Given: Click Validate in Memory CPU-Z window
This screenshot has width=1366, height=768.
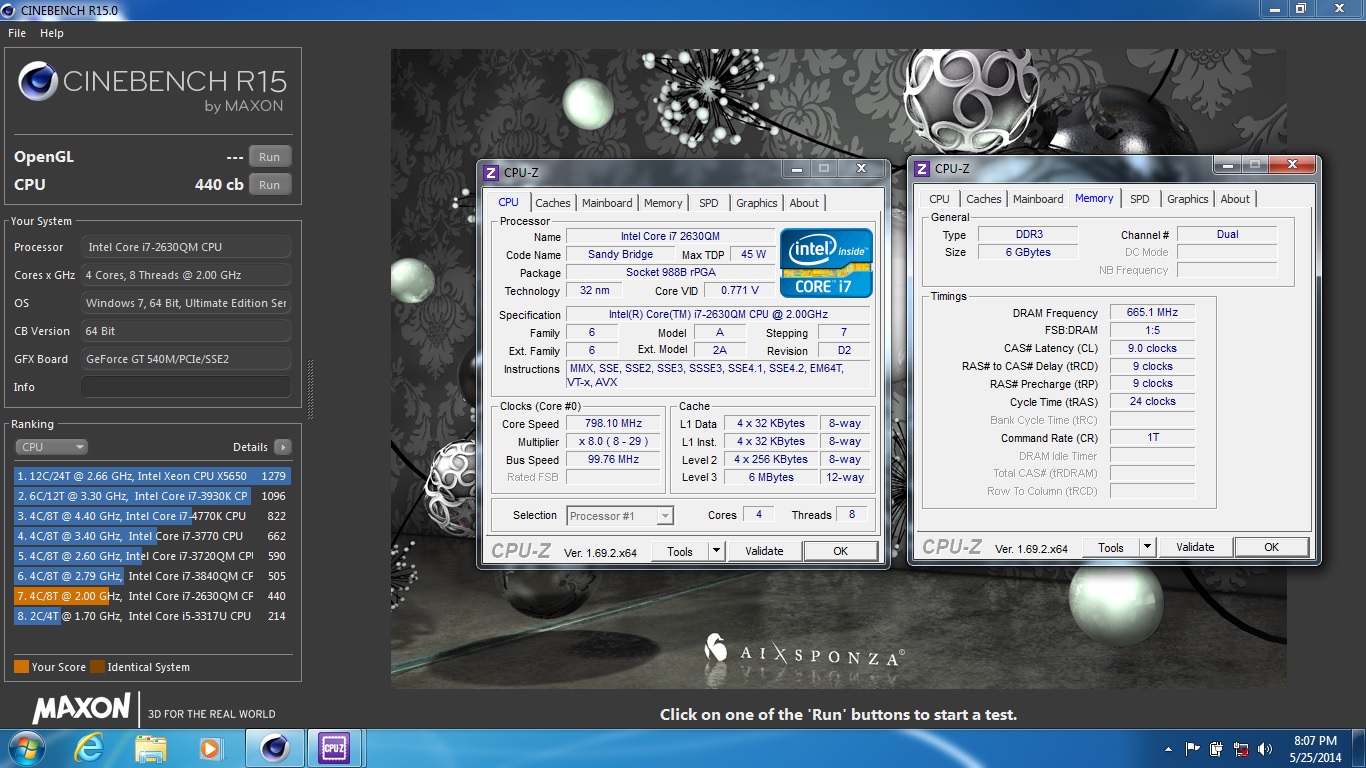Looking at the screenshot, I should point(1195,547).
